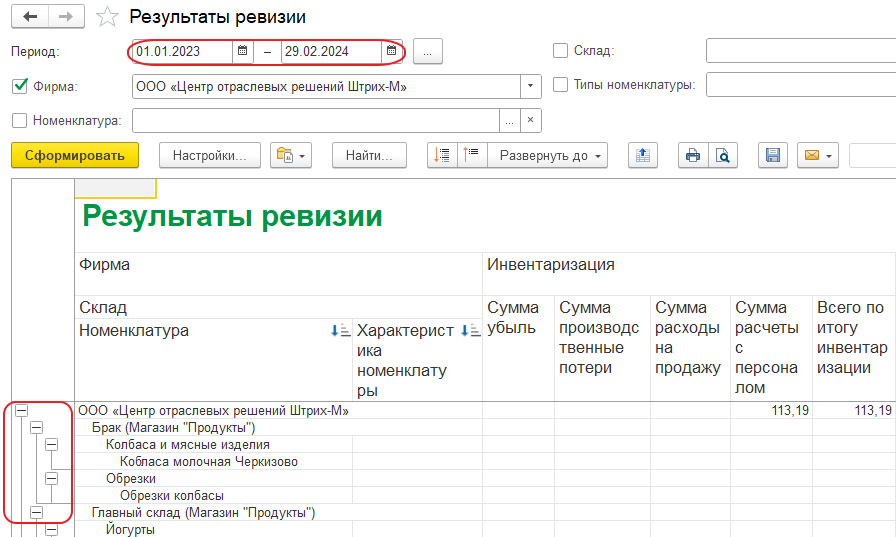This screenshot has height=537, width=896.
Task: Collapse the Главный склад node
Action: click(37, 512)
